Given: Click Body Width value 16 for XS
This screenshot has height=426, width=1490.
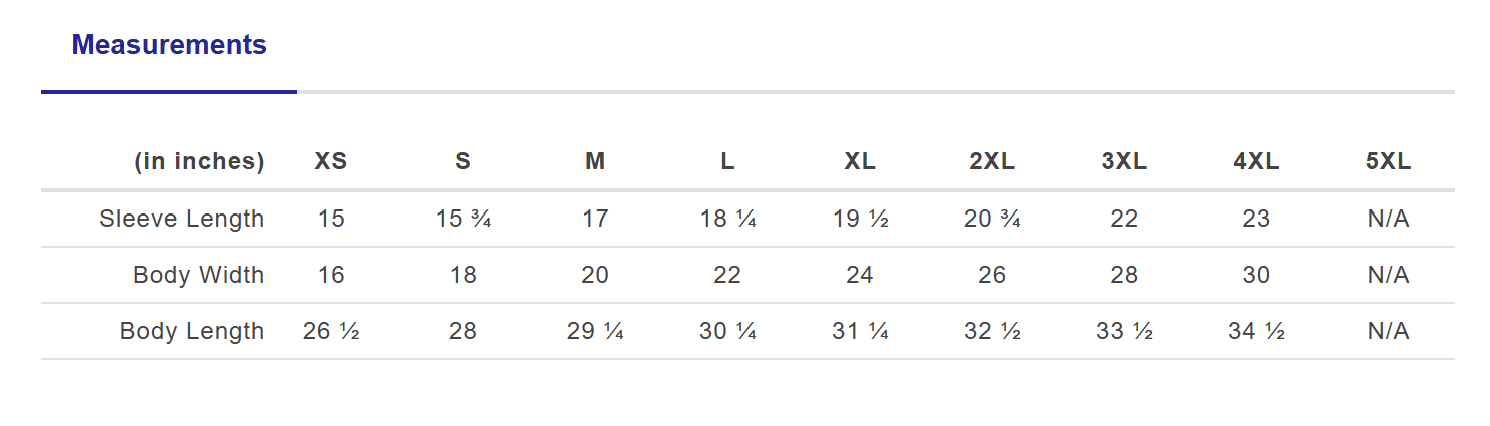Looking at the screenshot, I should [x=331, y=275].
